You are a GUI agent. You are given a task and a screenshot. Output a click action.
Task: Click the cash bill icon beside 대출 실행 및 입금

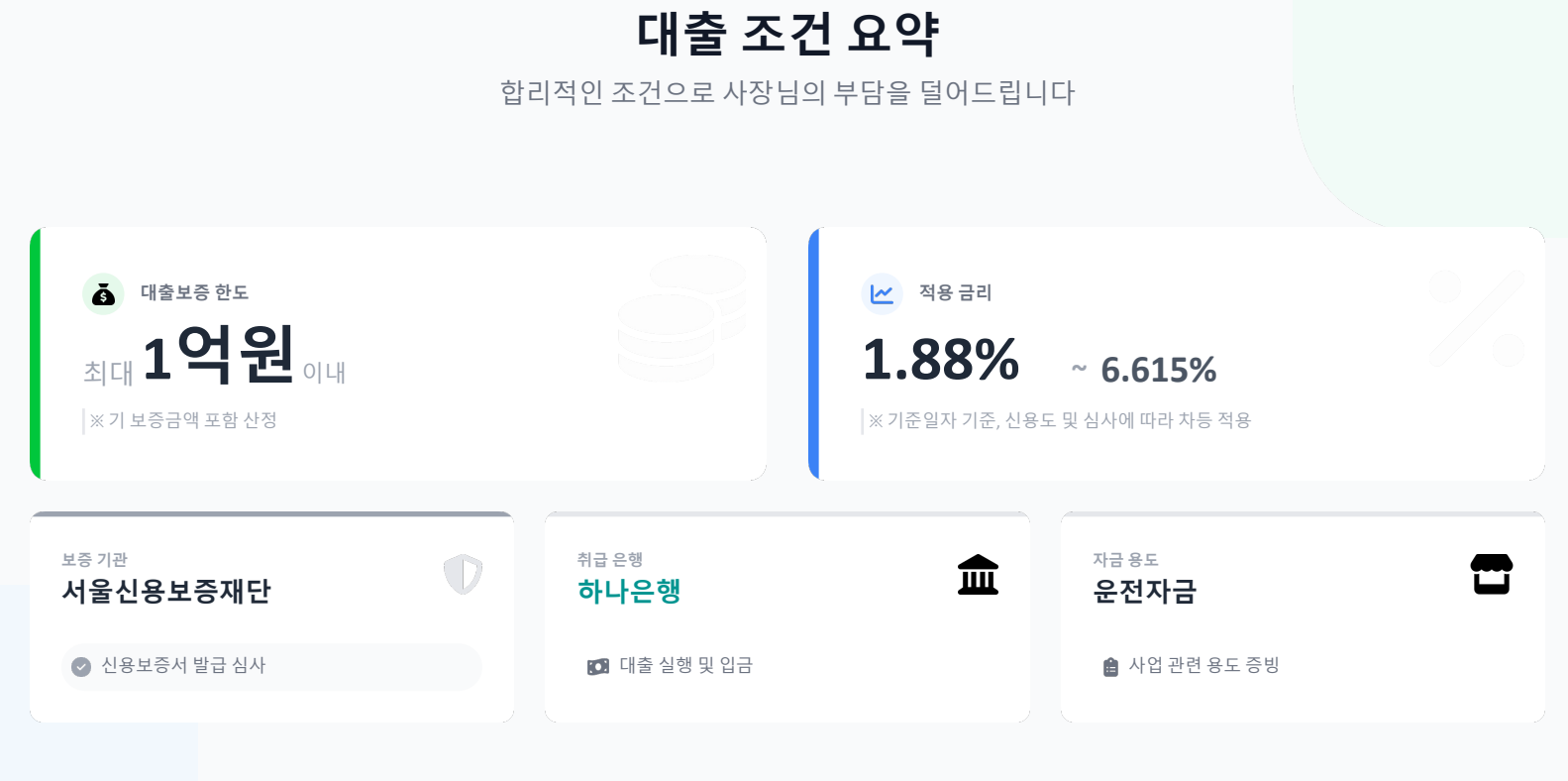pyautogui.click(x=598, y=667)
